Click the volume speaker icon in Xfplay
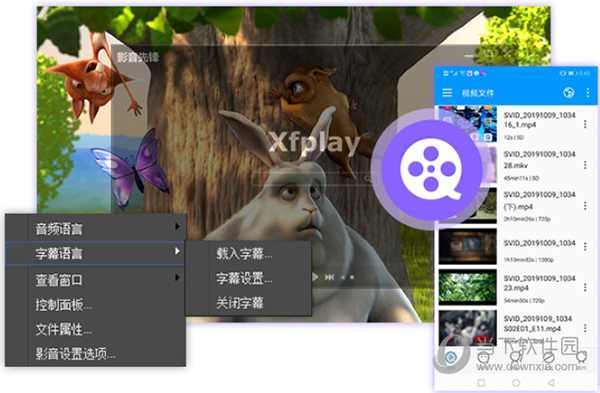 (x=343, y=277)
